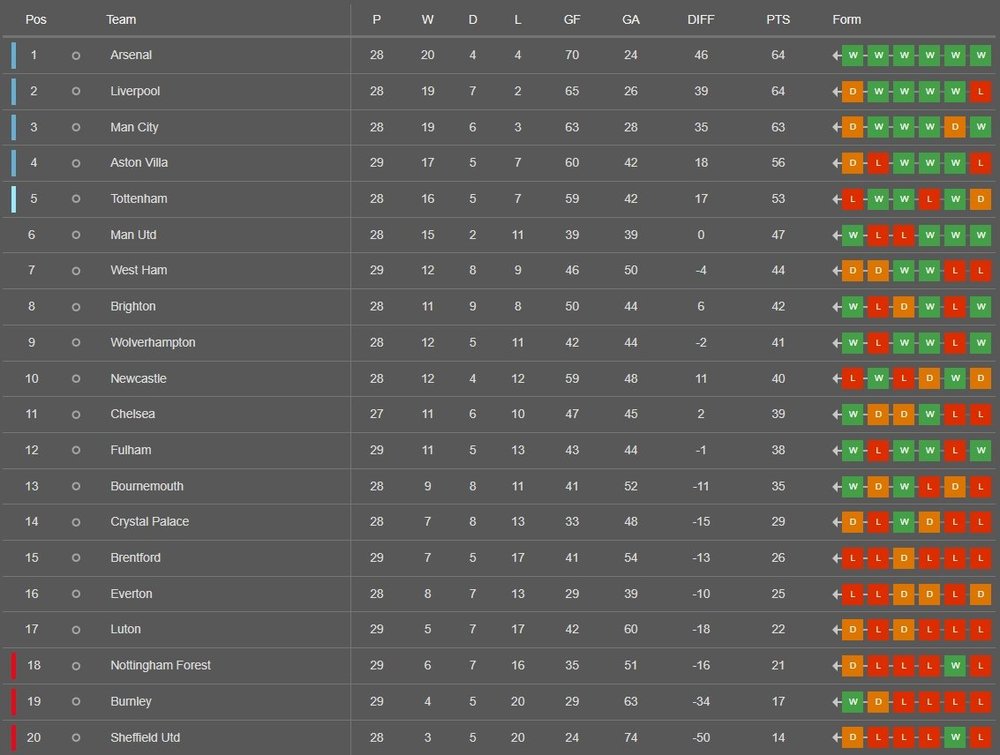Click Brighton's orange D form badge
Screen dimensions: 1000x755
pyautogui.click(x=903, y=307)
